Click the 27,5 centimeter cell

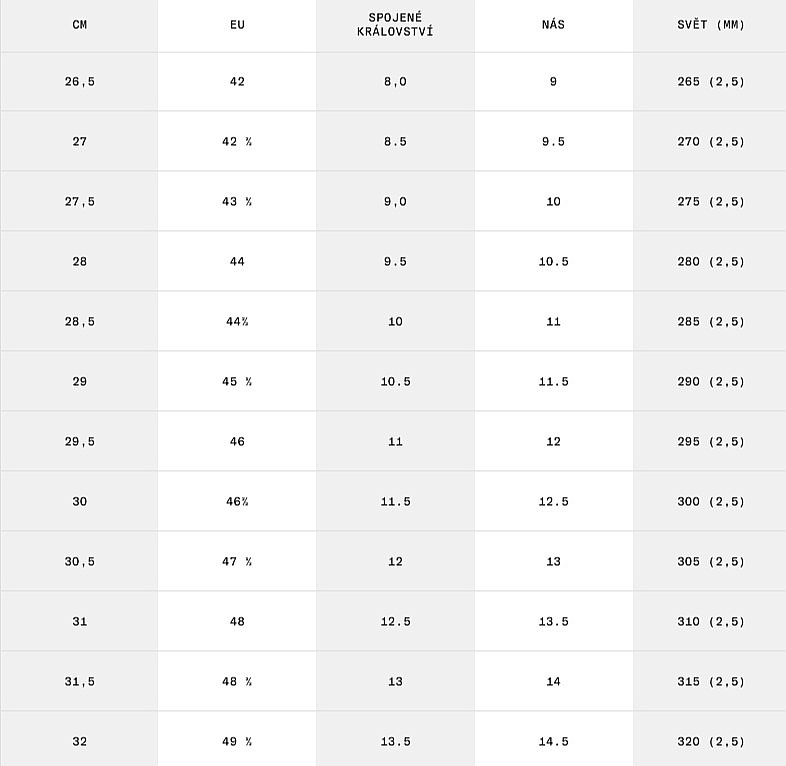click(x=79, y=202)
